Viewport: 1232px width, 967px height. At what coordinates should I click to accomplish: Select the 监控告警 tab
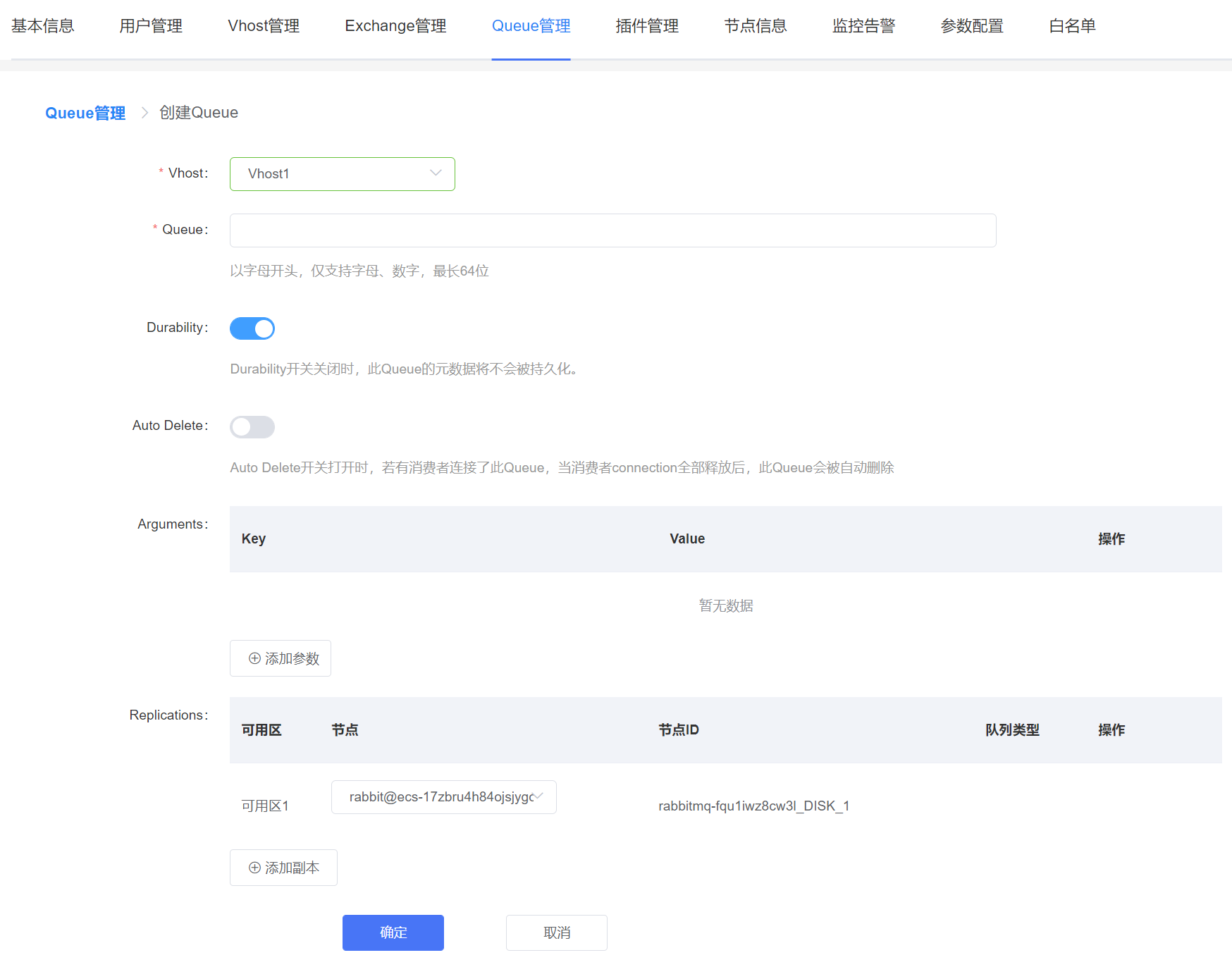click(863, 26)
